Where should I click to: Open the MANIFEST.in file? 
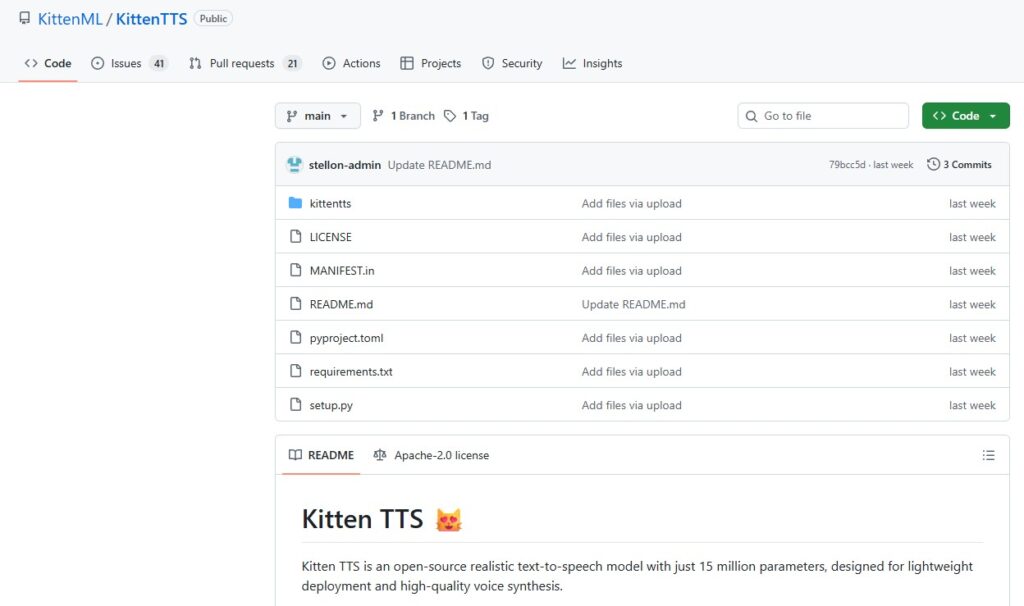342,270
